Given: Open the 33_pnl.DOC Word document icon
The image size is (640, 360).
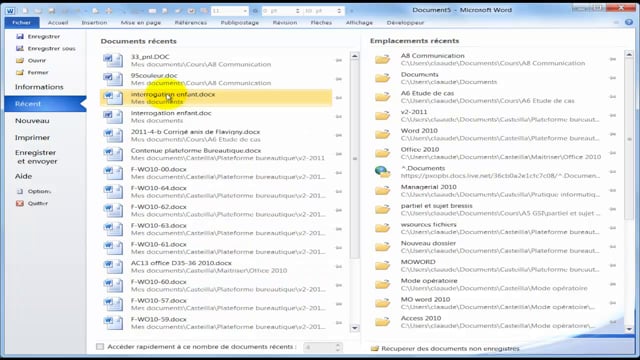Looking at the screenshot, I should click(113, 60).
